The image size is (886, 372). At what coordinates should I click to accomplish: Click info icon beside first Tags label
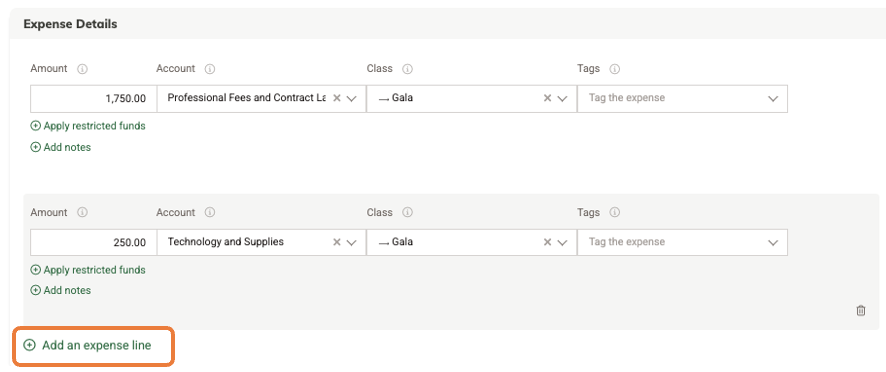point(615,69)
